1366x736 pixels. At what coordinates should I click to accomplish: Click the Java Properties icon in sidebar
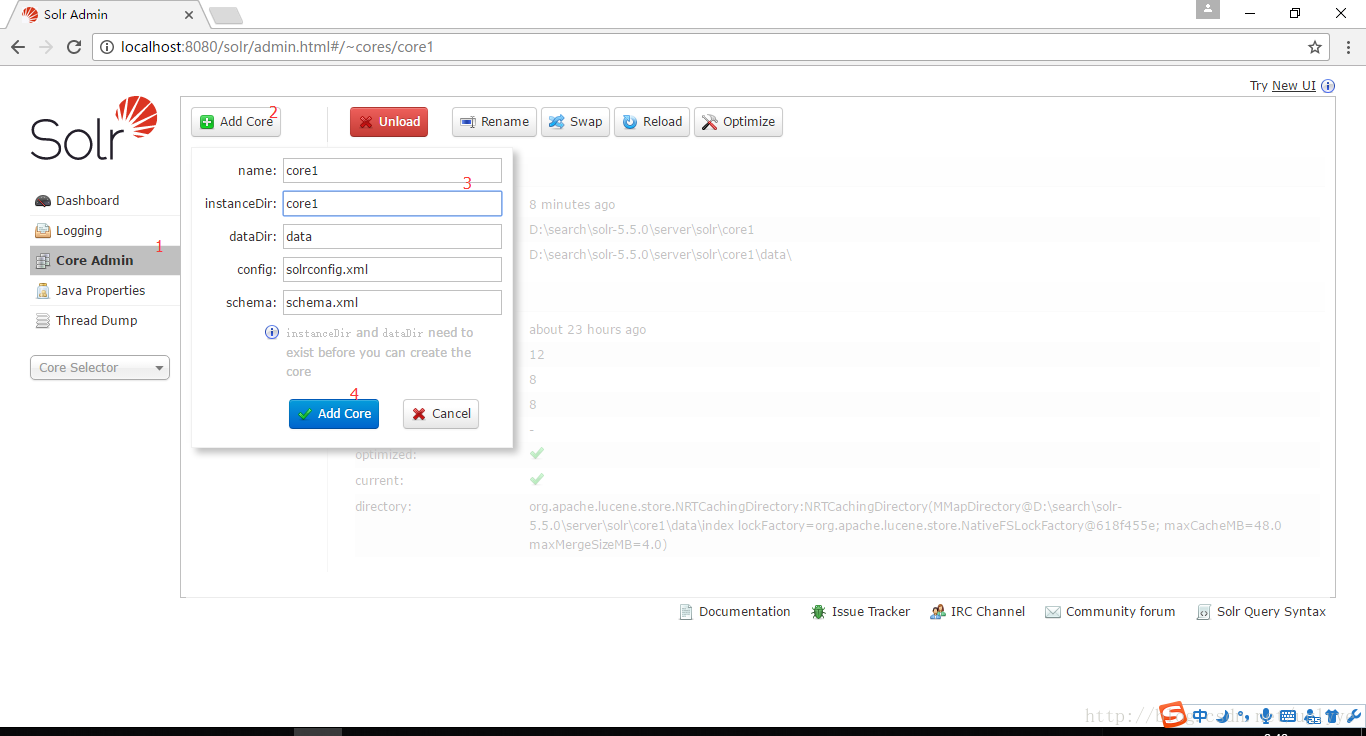pyautogui.click(x=43, y=291)
